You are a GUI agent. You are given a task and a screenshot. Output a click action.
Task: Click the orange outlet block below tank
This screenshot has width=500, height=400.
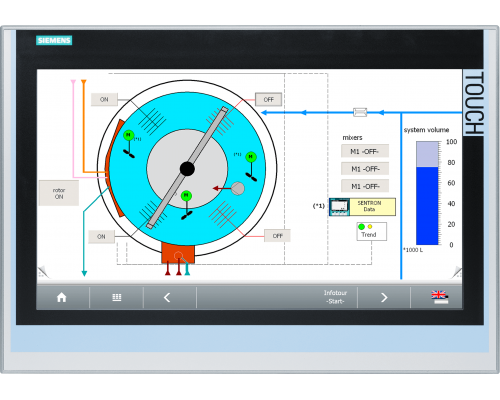pos(178,253)
